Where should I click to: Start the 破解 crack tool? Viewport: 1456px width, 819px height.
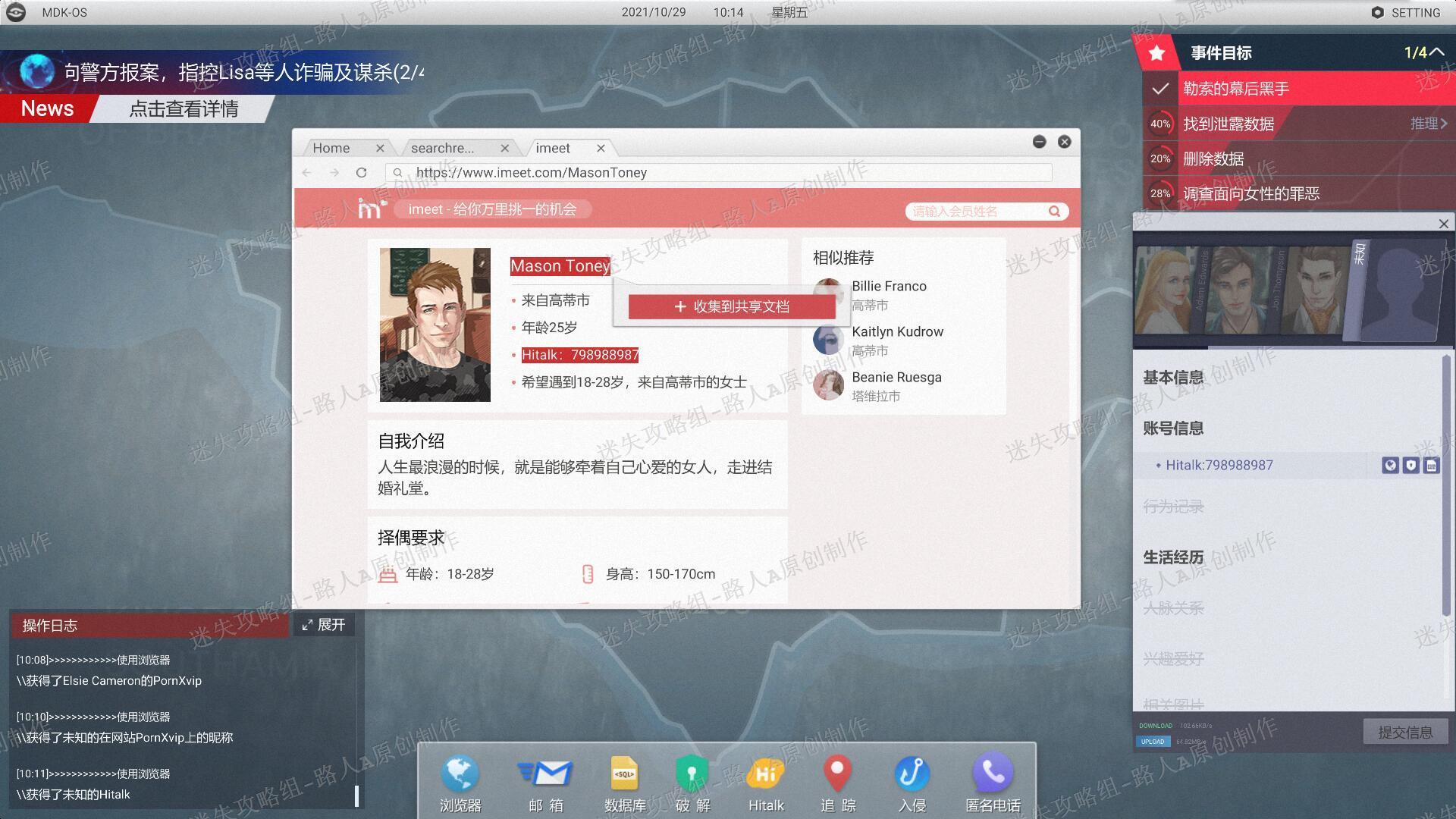[692, 783]
